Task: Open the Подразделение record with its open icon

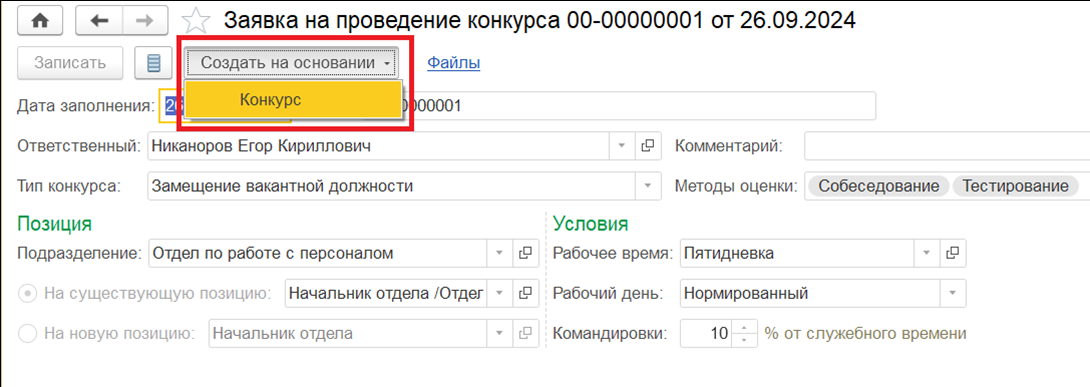Action: [x=526, y=254]
